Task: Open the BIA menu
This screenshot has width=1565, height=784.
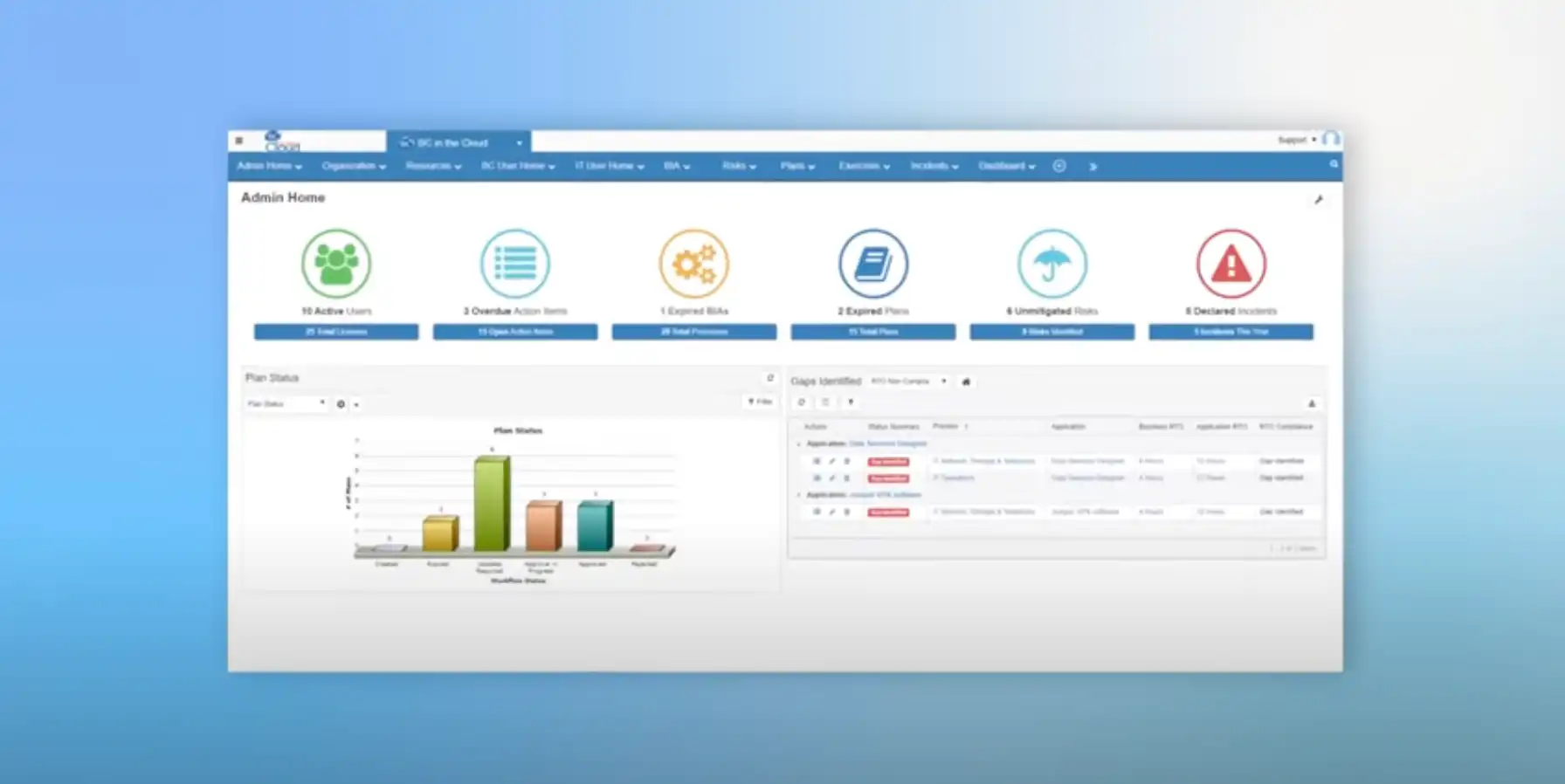Action: point(677,166)
